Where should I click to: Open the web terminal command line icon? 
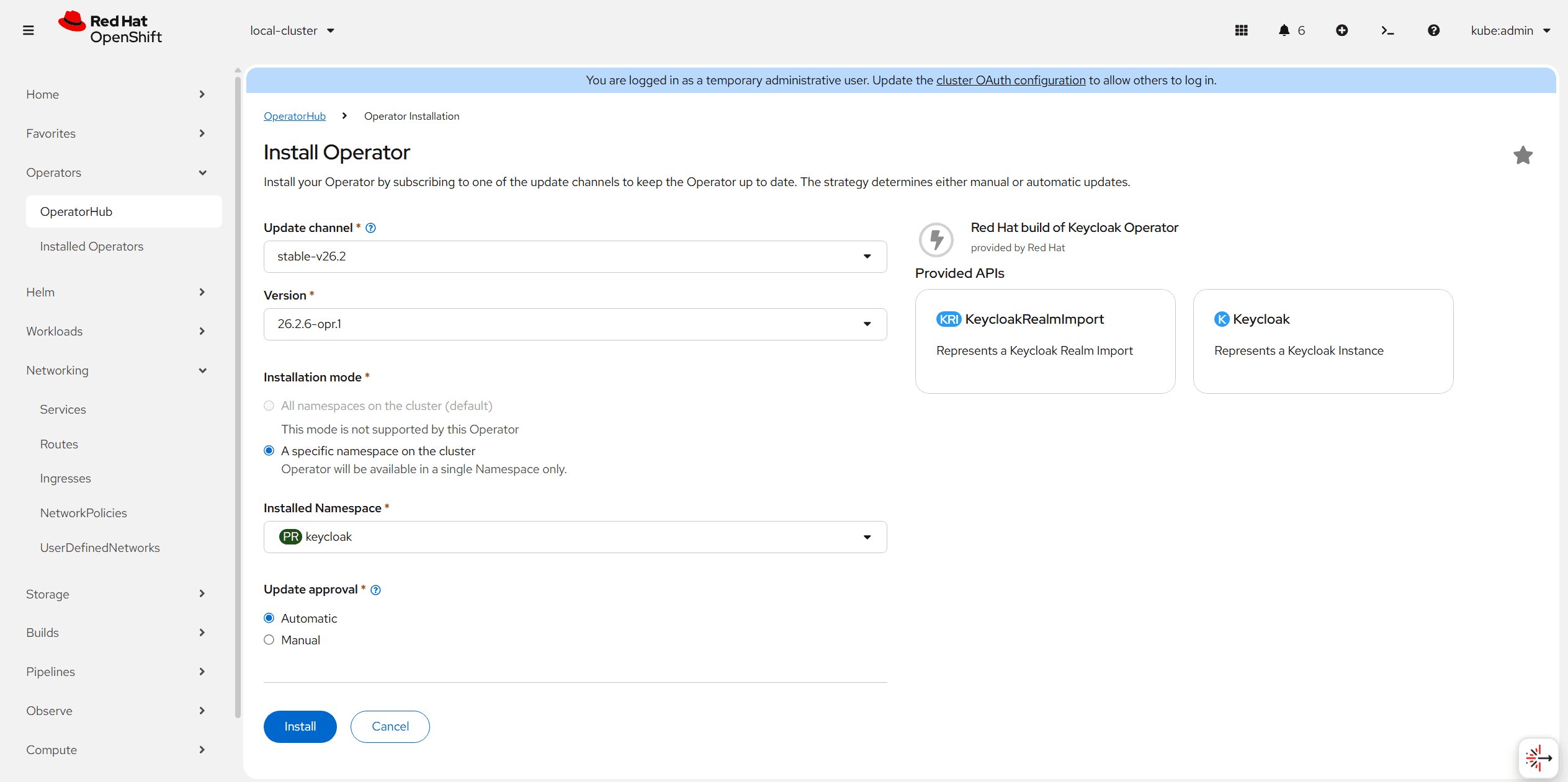[1387, 30]
